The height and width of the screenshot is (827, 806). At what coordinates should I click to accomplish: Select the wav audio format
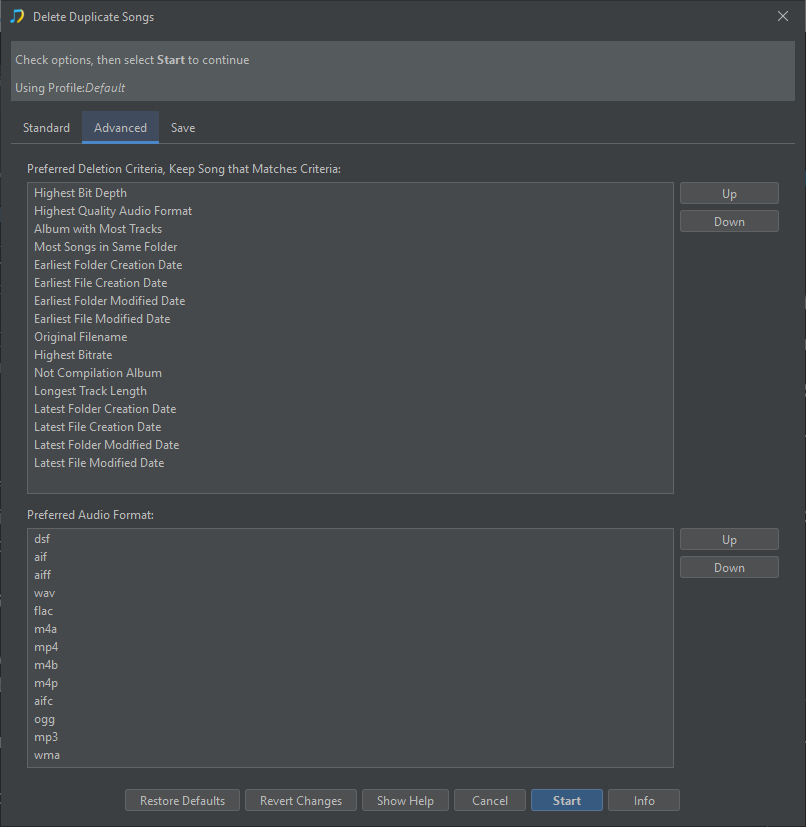point(350,593)
